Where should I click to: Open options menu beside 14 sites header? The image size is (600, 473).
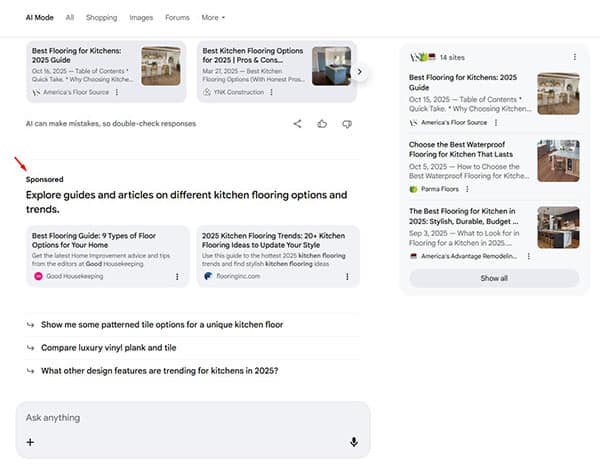click(x=575, y=57)
